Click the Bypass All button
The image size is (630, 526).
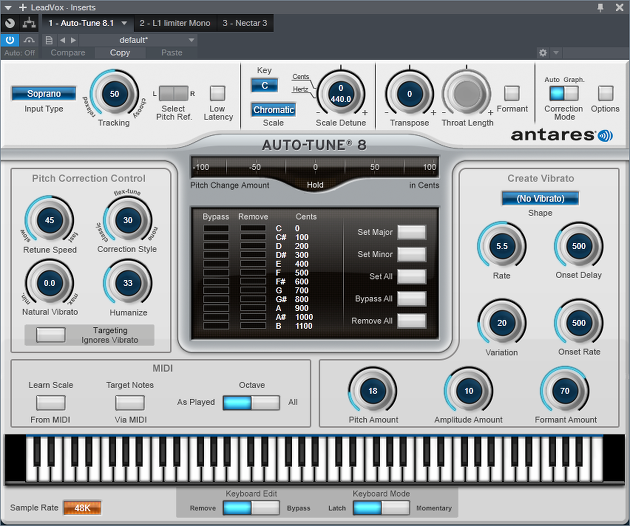(x=412, y=299)
